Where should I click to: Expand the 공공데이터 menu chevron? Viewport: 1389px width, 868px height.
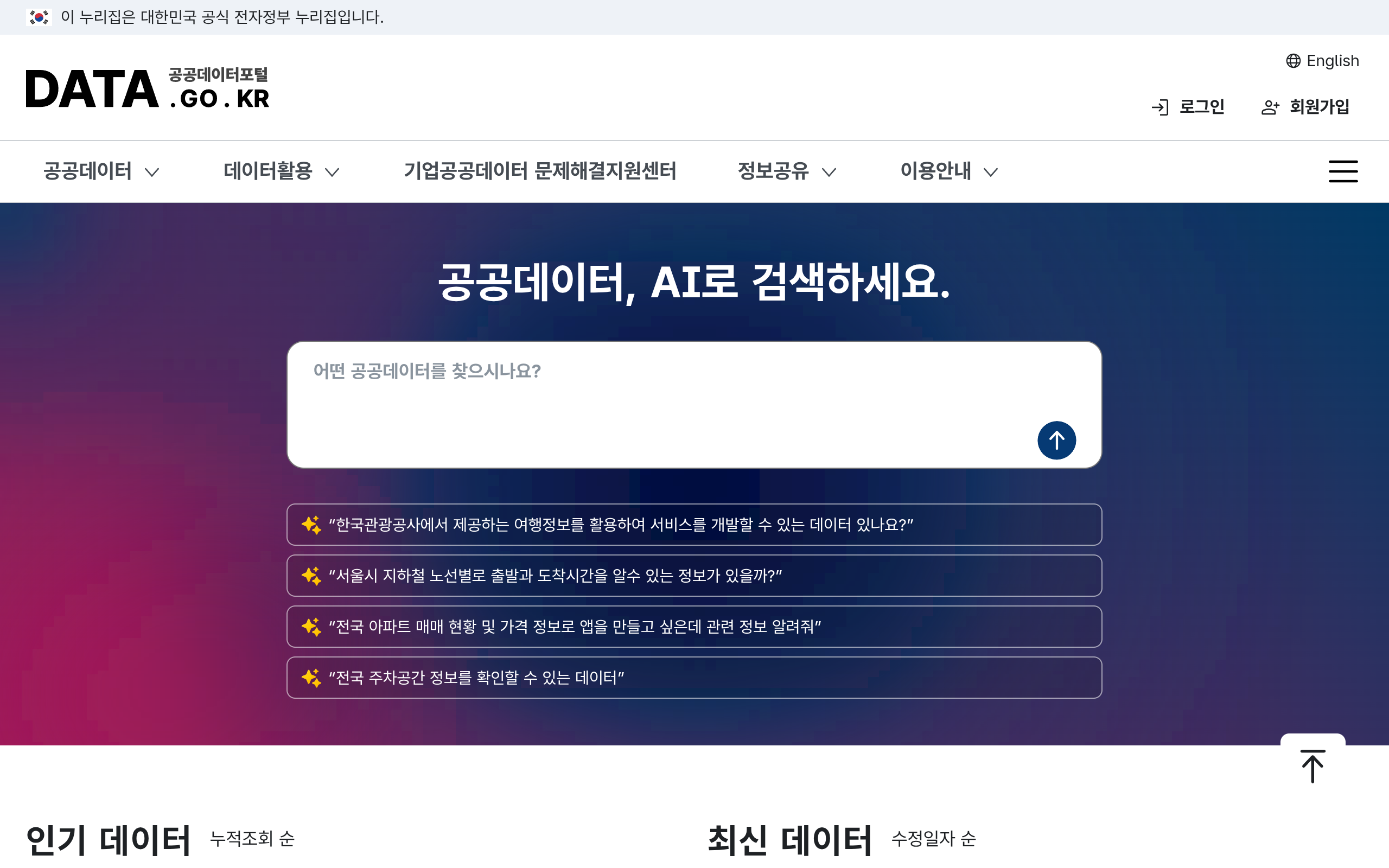tap(151, 172)
